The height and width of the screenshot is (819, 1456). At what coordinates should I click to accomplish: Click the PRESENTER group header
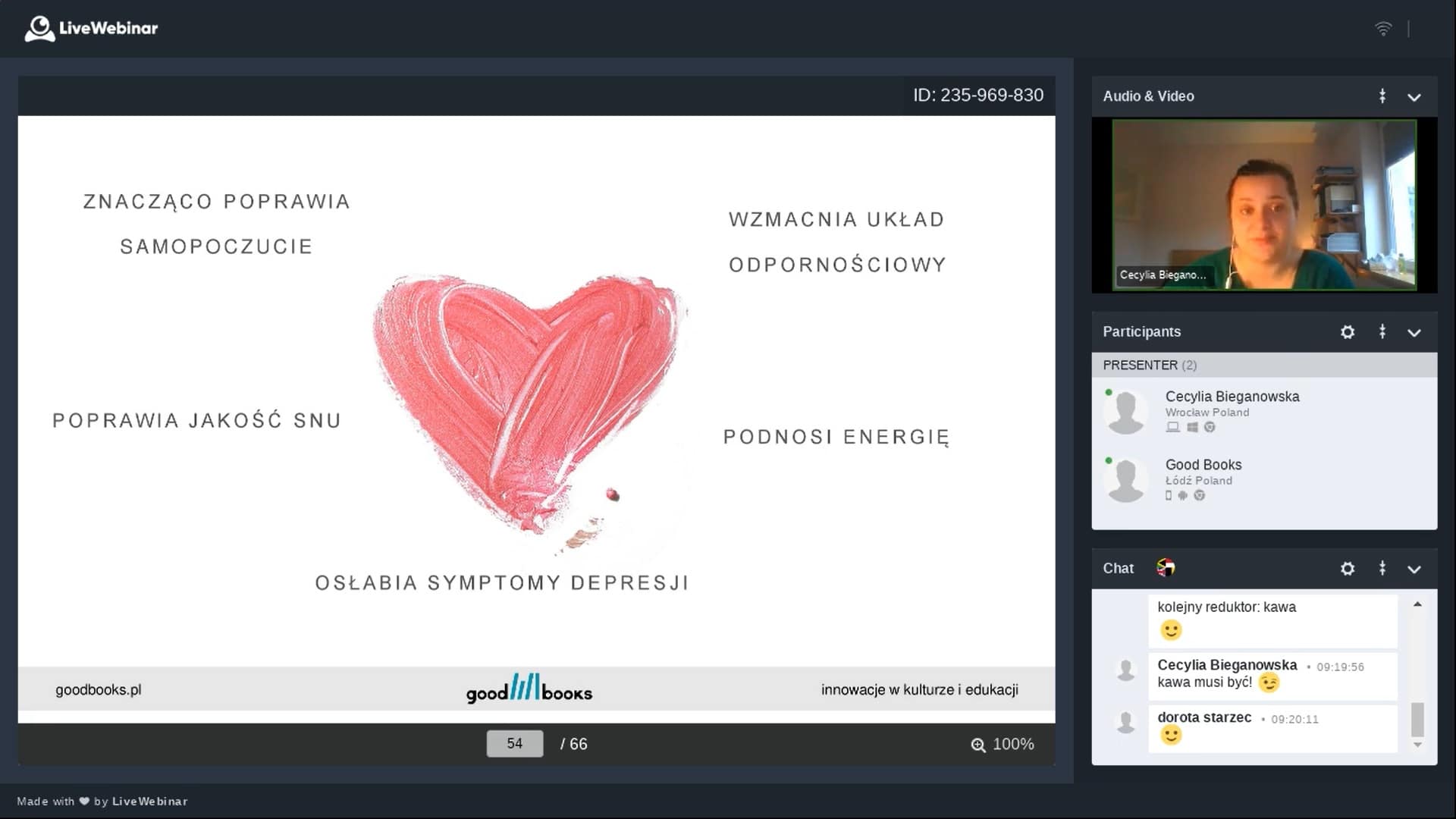click(x=1149, y=366)
